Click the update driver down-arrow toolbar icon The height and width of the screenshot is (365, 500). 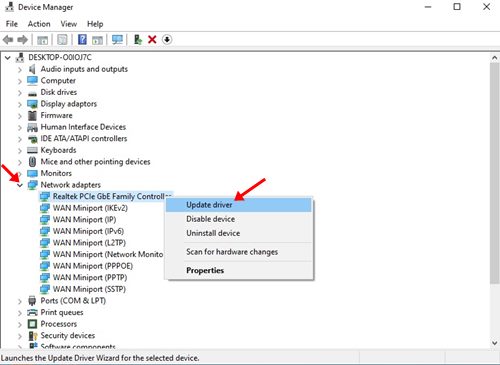click(167, 40)
